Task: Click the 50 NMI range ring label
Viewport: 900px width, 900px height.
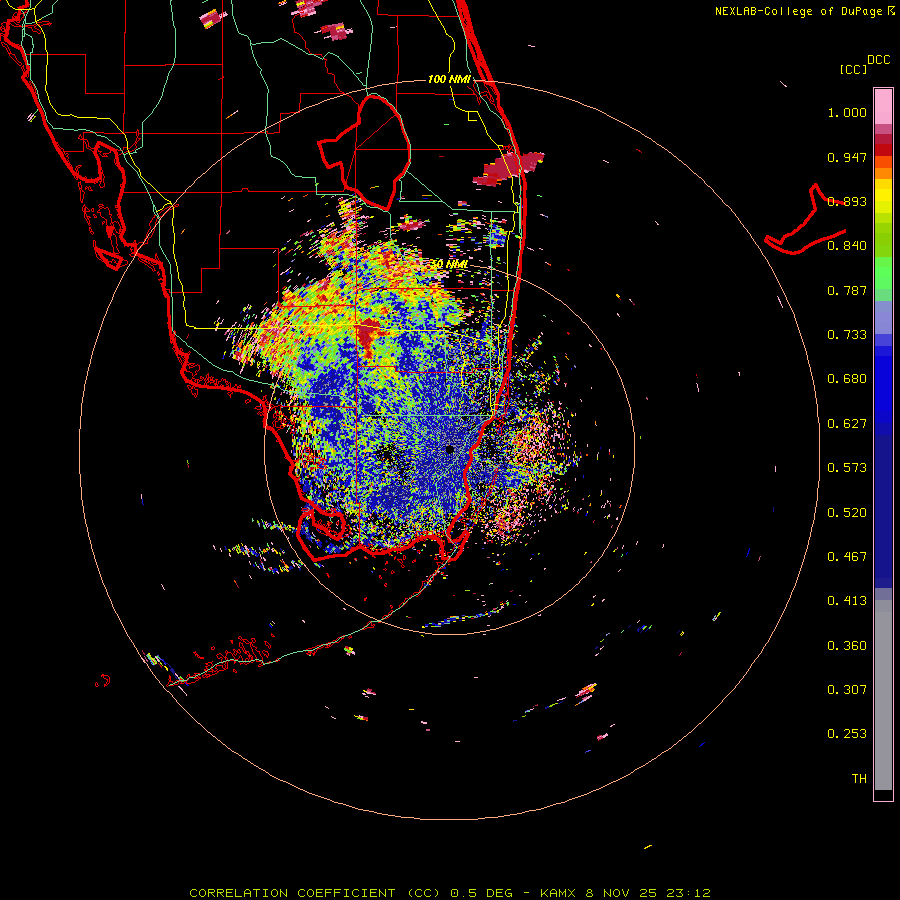Action: 449,264
